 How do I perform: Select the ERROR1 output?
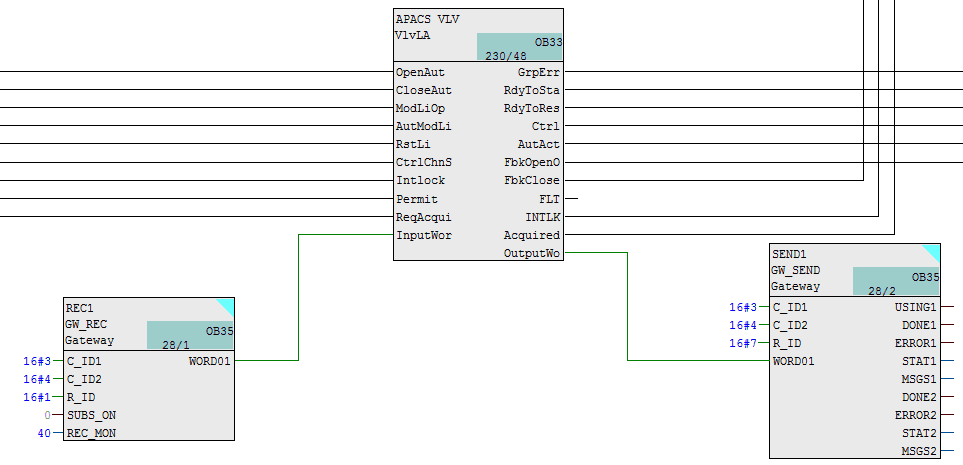pyautogui.click(x=916, y=343)
